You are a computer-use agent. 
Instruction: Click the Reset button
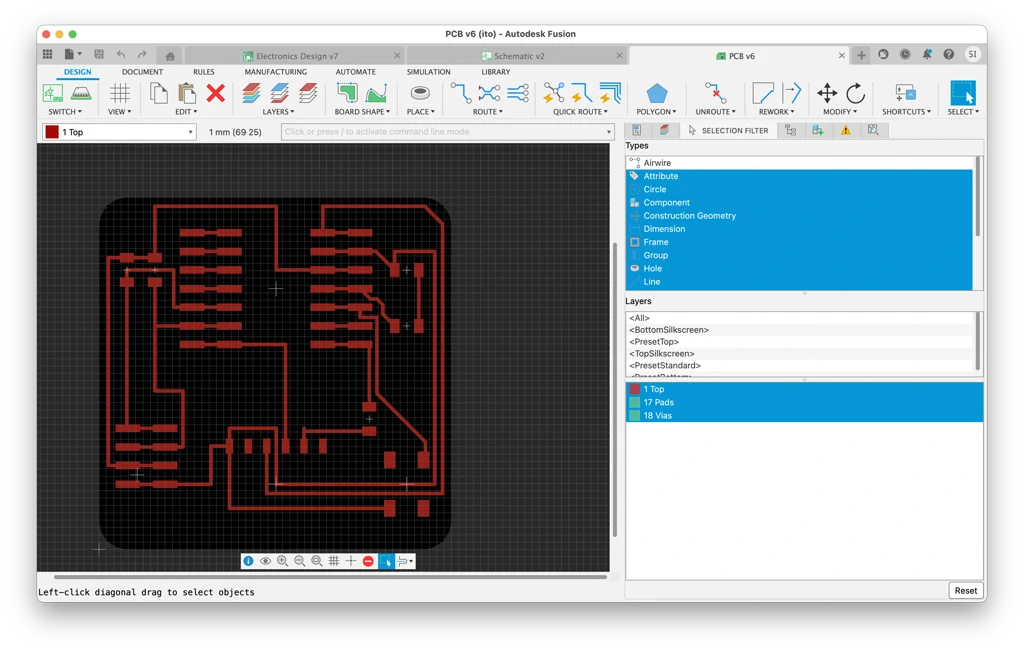pyautogui.click(x=966, y=590)
